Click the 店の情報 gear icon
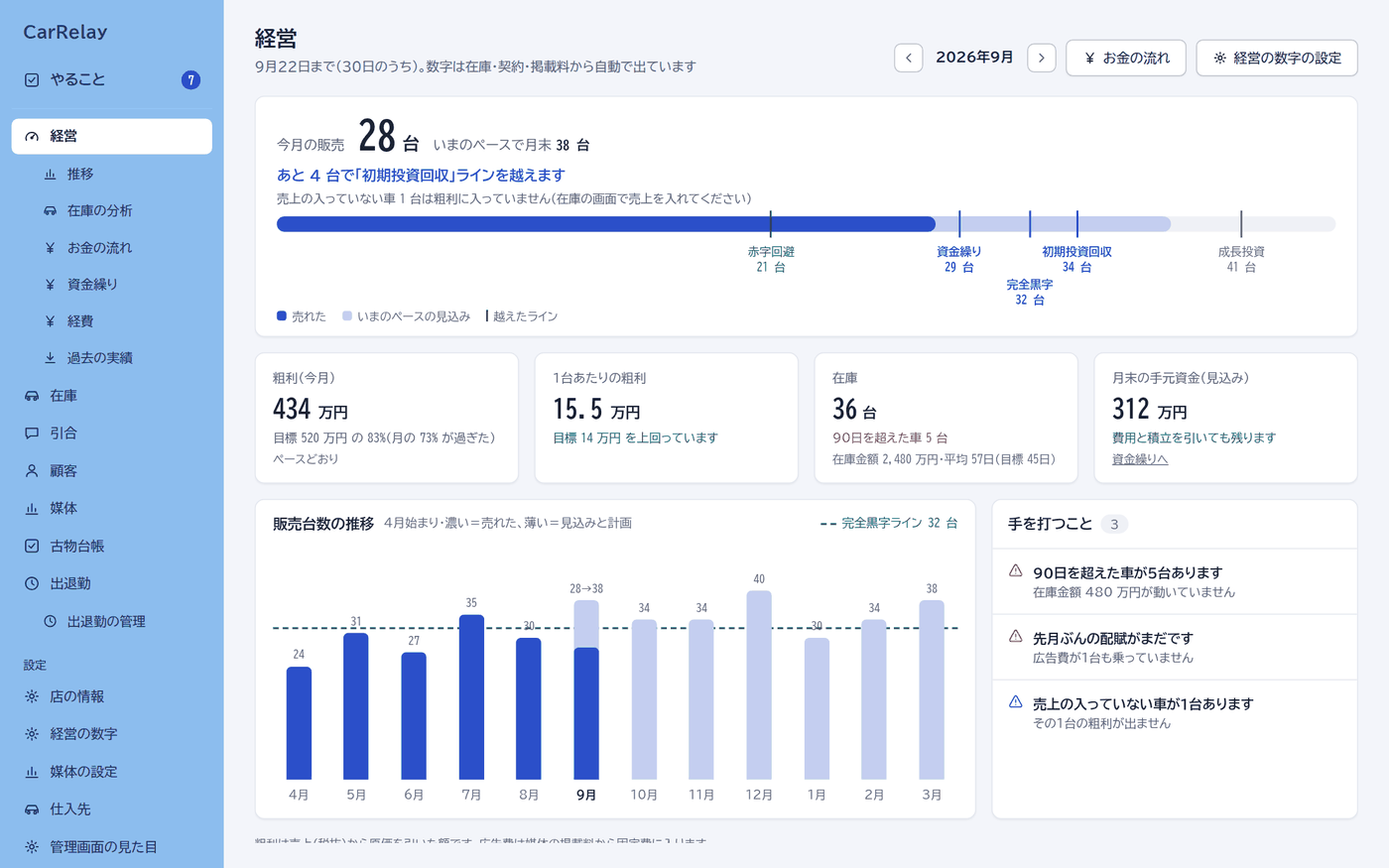The width and height of the screenshot is (1389, 868). (32, 696)
